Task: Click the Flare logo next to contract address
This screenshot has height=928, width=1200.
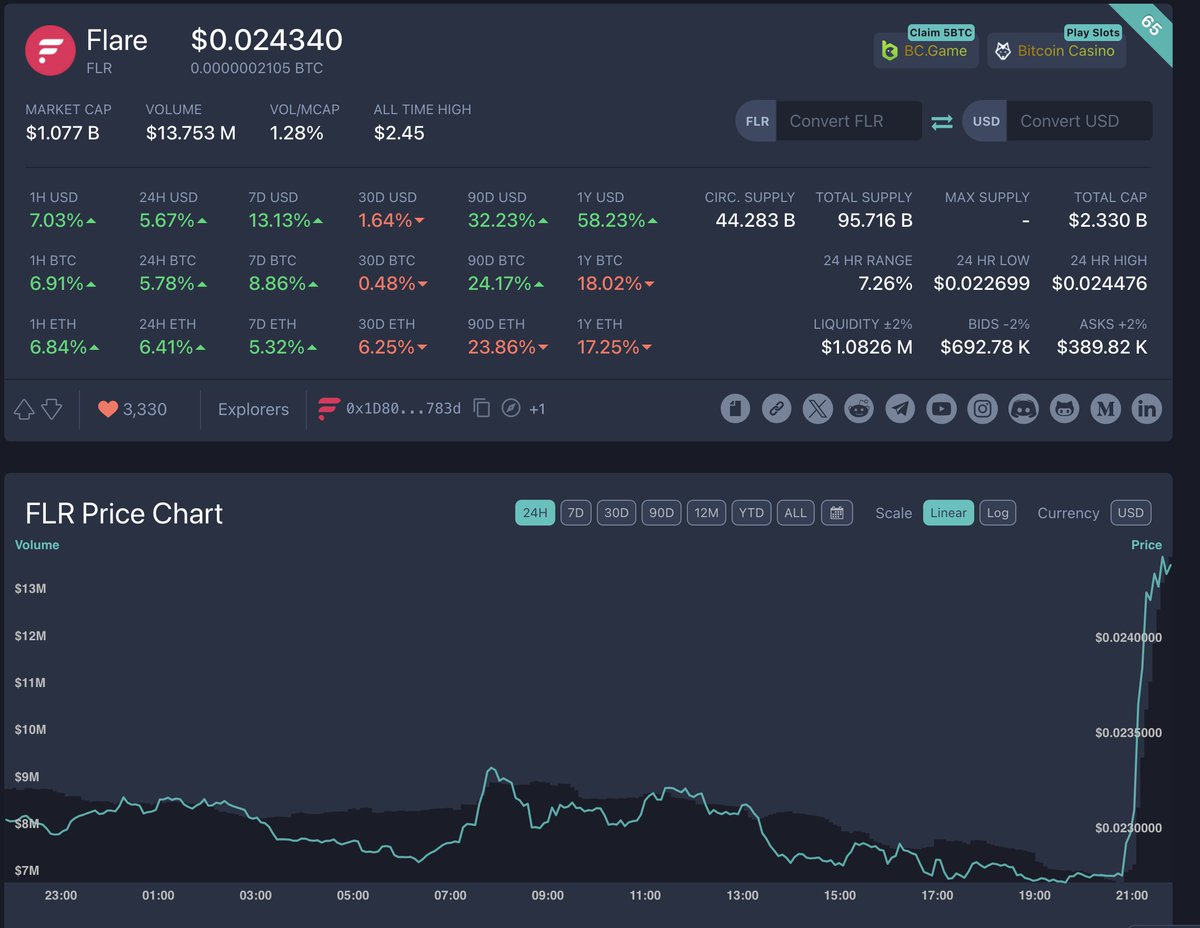Action: (x=329, y=408)
